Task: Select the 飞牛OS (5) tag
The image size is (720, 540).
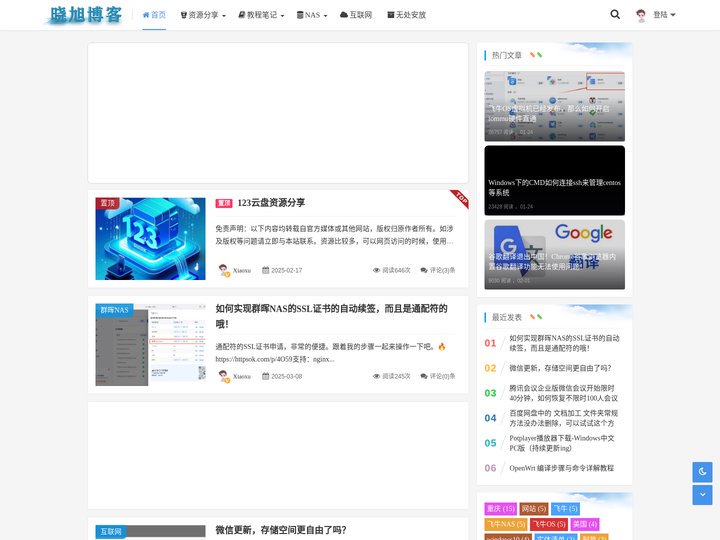Action: click(x=549, y=524)
